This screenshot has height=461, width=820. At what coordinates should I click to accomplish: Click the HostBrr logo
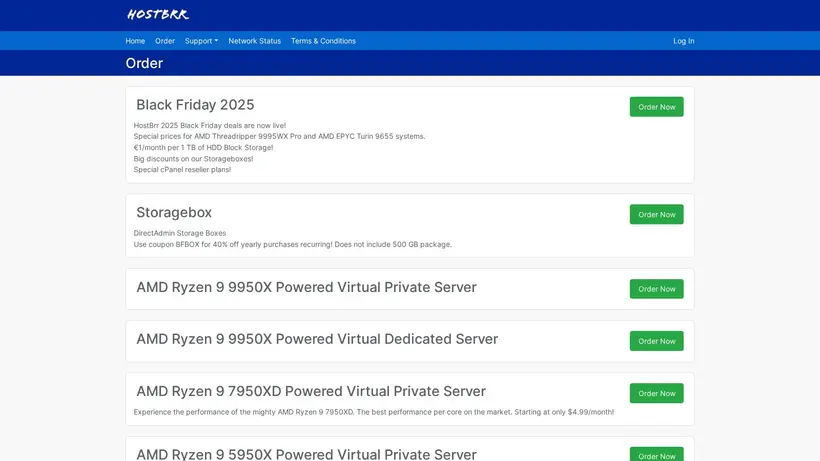click(157, 14)
